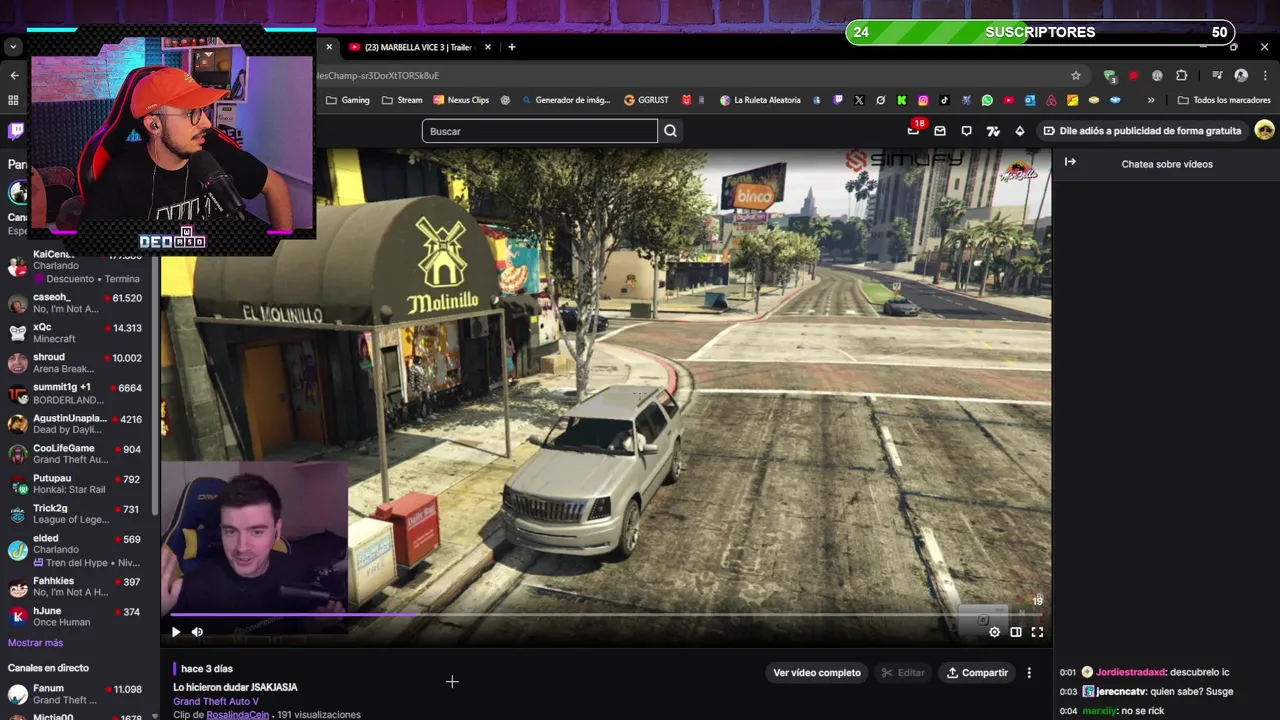
Task: Open La Ruleta Aleatoria bookmark
Action: click(760, 100)
